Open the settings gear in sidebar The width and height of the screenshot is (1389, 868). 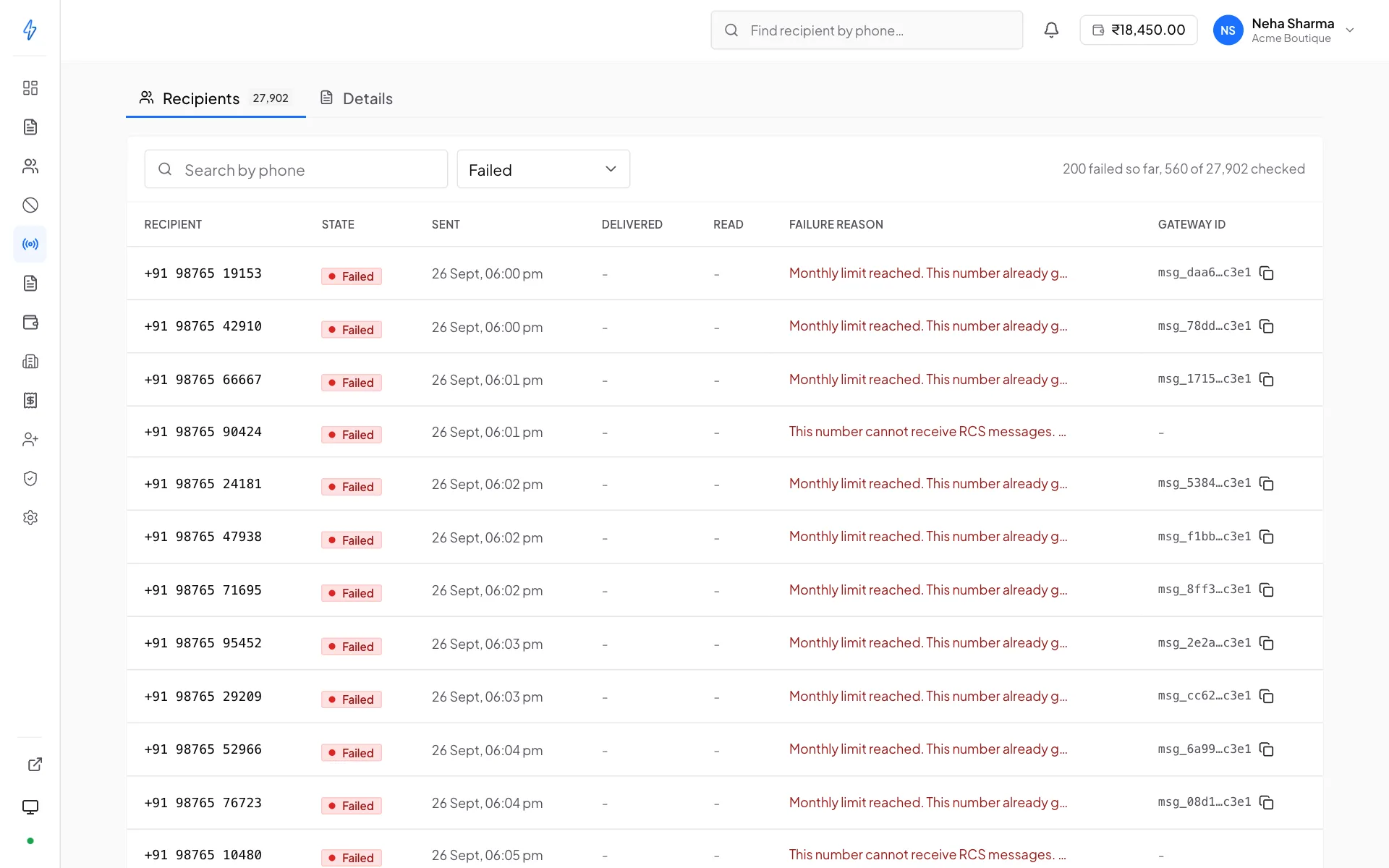tap(30, 518)
